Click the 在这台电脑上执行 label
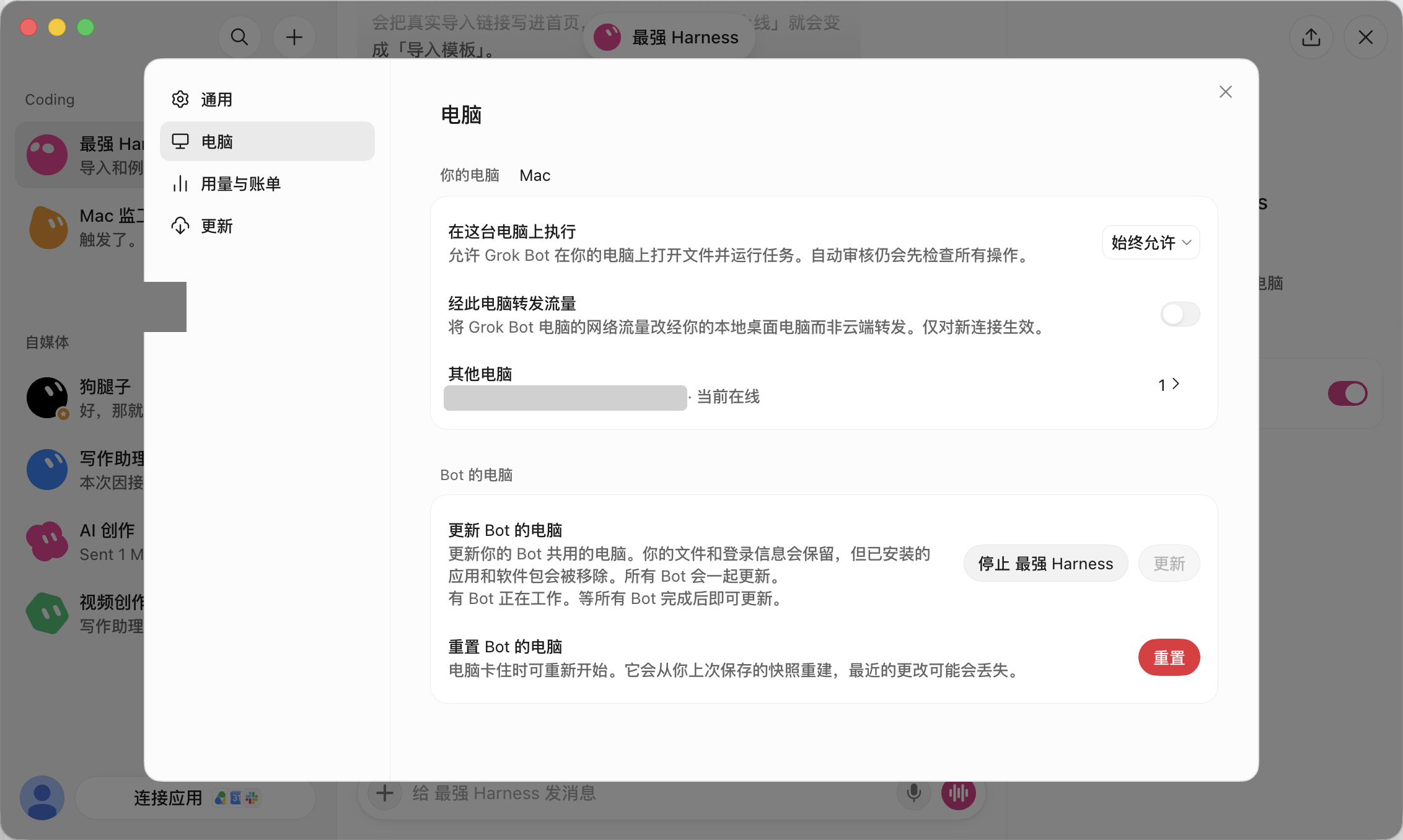Viewport: 1403px width, 840px height. (512, 232)
